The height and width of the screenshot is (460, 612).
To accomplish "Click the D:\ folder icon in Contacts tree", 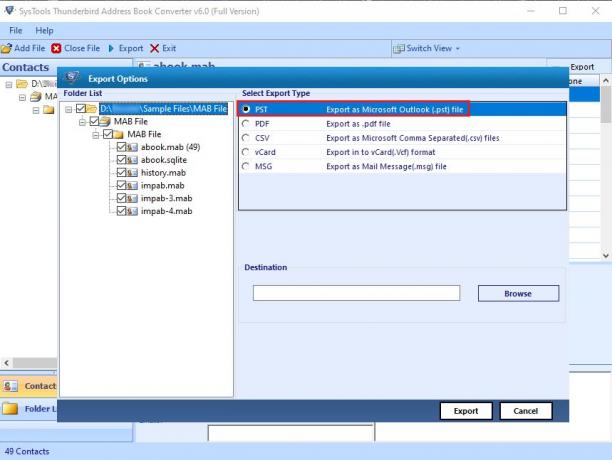I will (22, 84).
